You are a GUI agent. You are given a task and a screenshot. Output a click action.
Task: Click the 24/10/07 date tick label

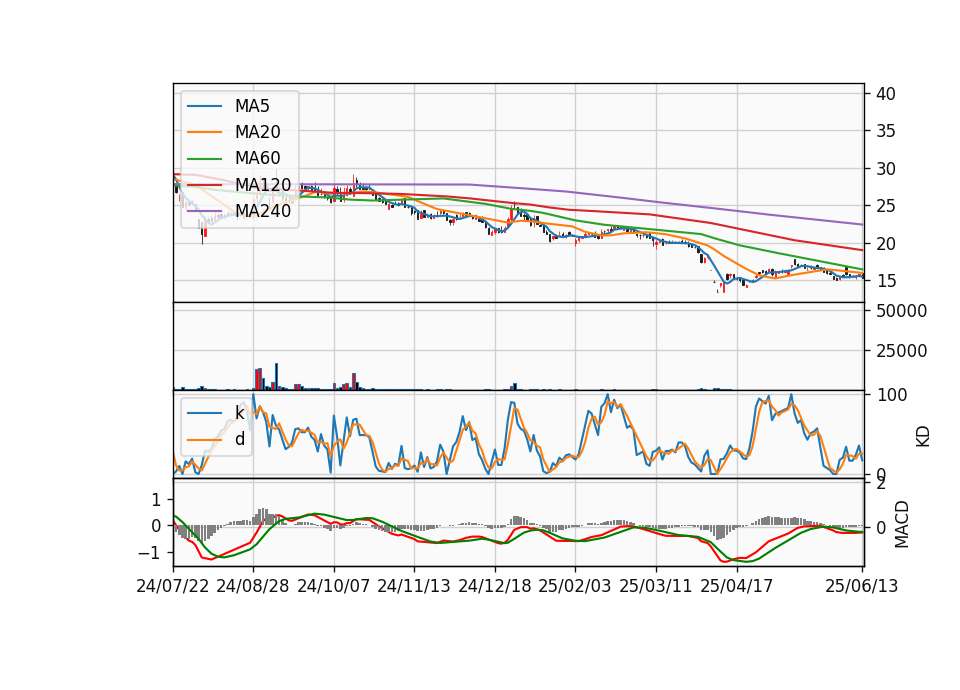pyautogui.click(x=334, y=586)
